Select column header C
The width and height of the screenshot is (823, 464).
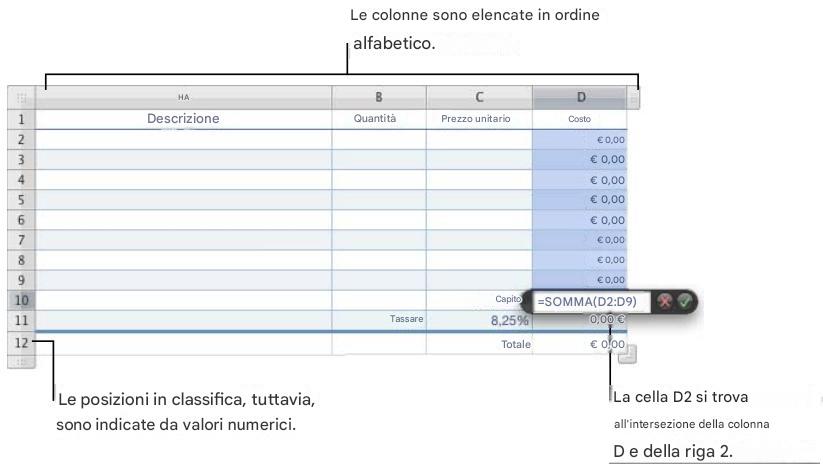point(479,98)
